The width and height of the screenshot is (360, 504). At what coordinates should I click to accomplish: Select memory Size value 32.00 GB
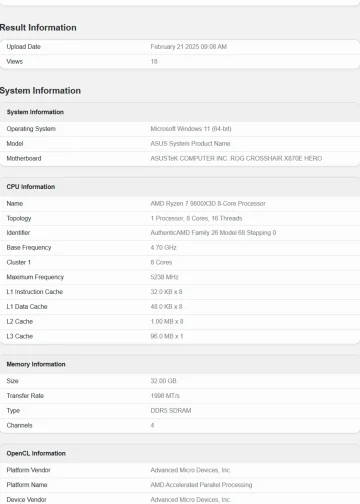point(164,381)
